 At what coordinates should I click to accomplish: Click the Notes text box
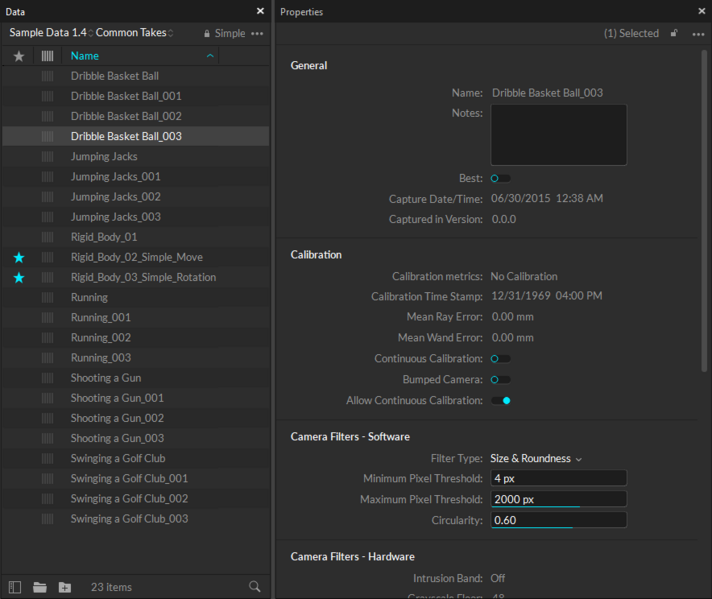tap(558, 135)
